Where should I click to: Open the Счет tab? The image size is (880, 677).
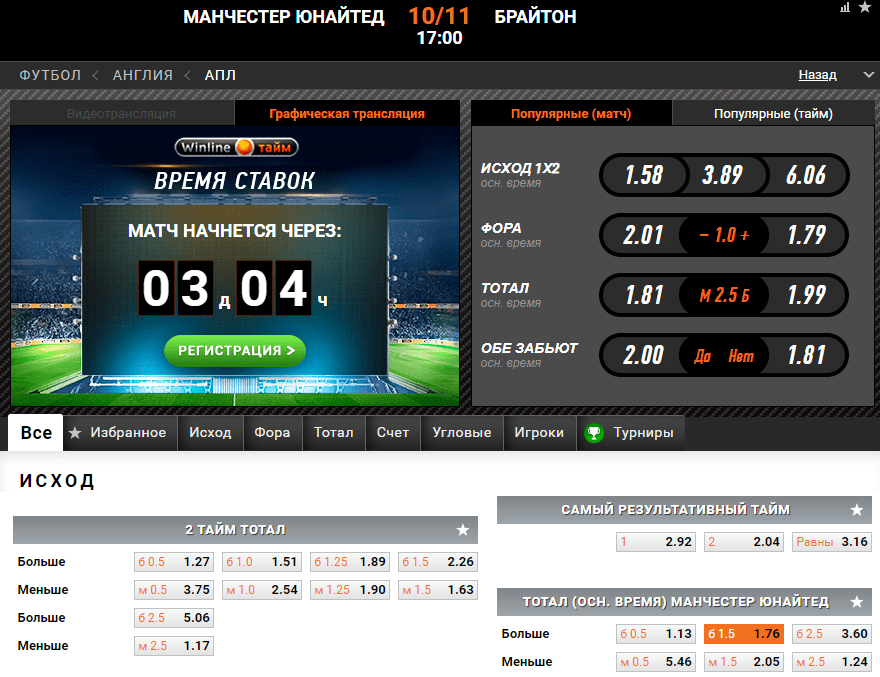pyautogui.click(x=393, y=433)
